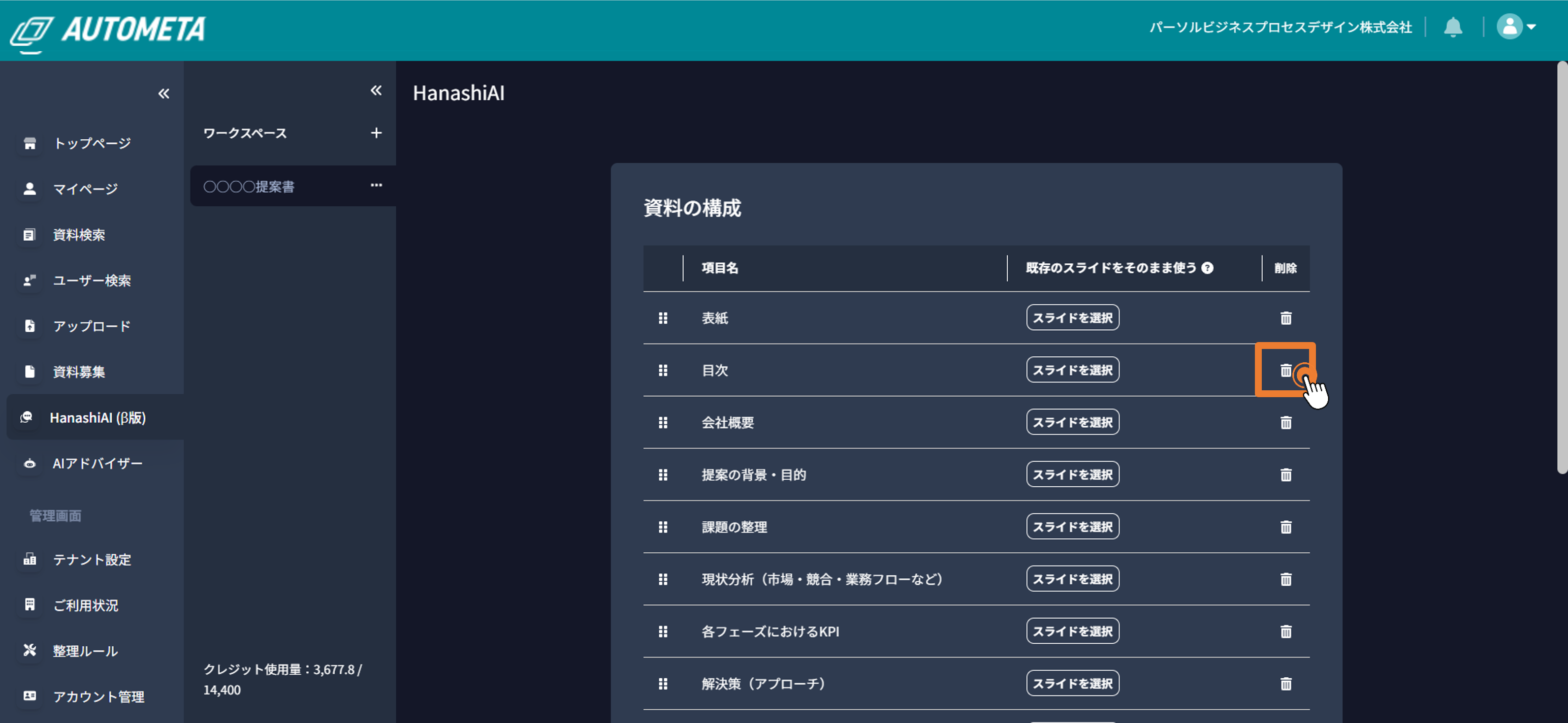Open the user account avatar menu

(x=1516, y=27)
